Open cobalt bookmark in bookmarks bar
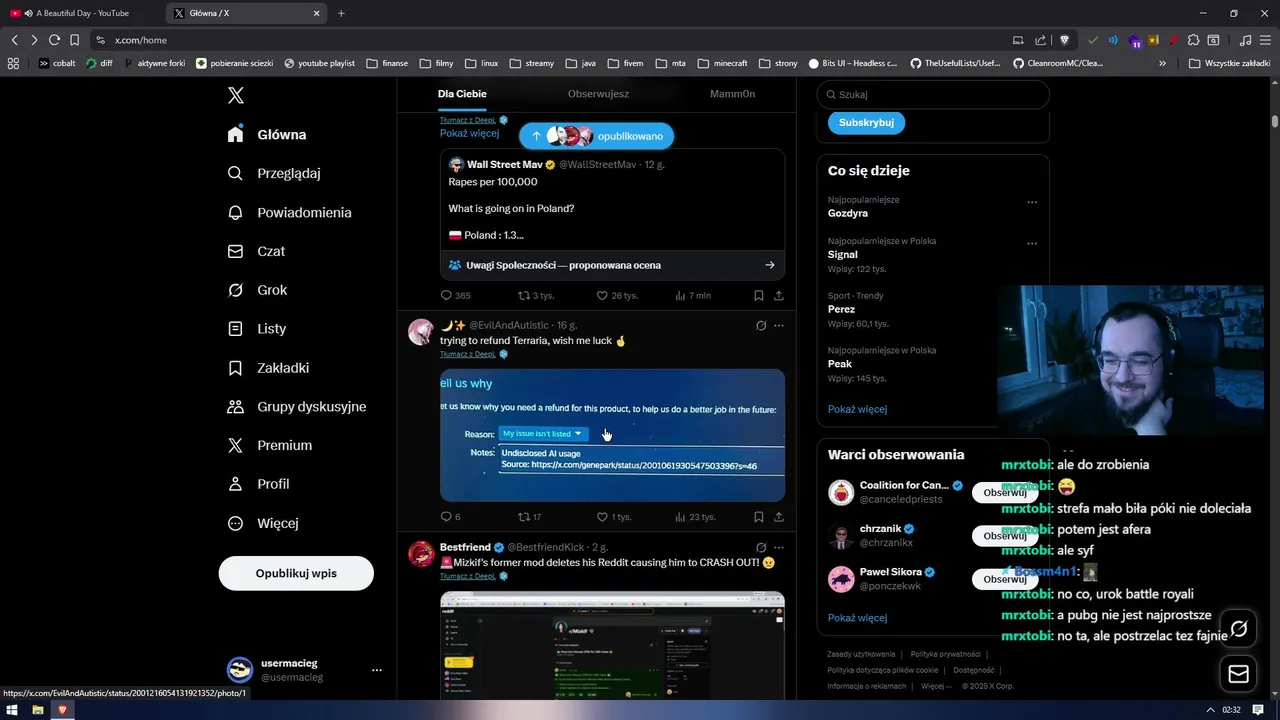 pos(57,63)
